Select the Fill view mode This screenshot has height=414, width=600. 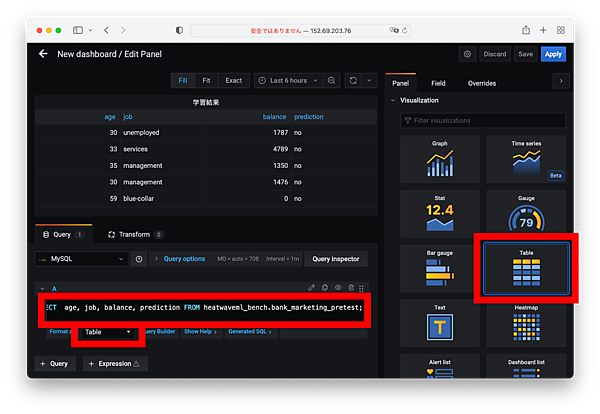point(182,80)
